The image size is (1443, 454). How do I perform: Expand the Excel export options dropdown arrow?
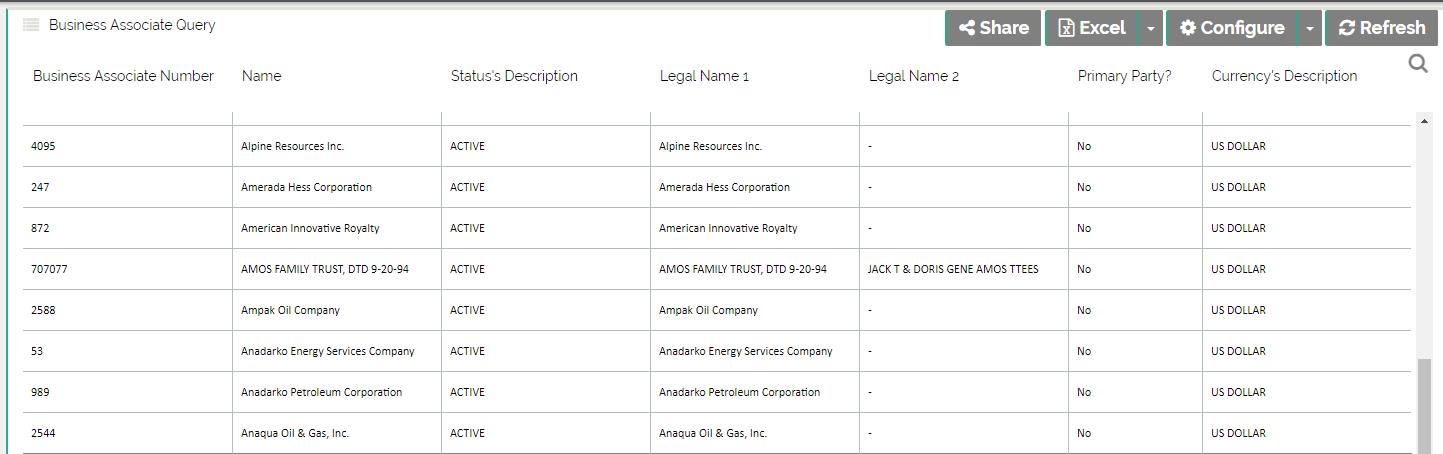tap(1151, 28)
